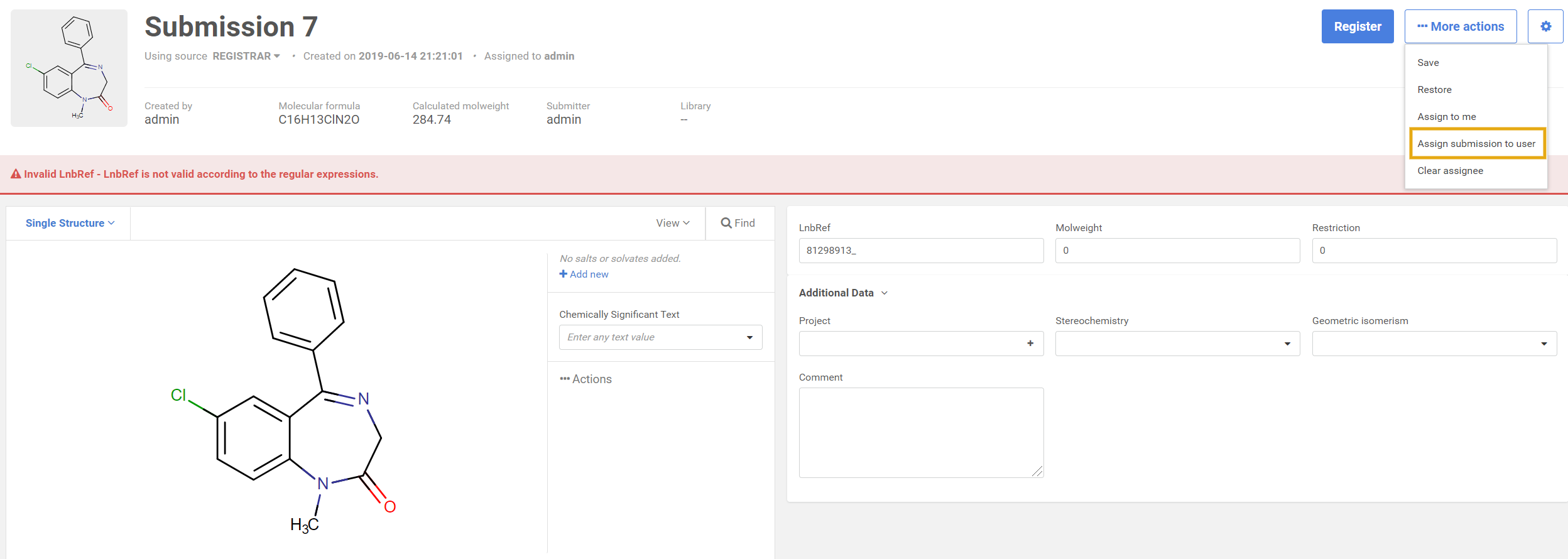Open the Single Structure dropdown
Viewport: 1568px width, 559px height.
tap(70, 223)
